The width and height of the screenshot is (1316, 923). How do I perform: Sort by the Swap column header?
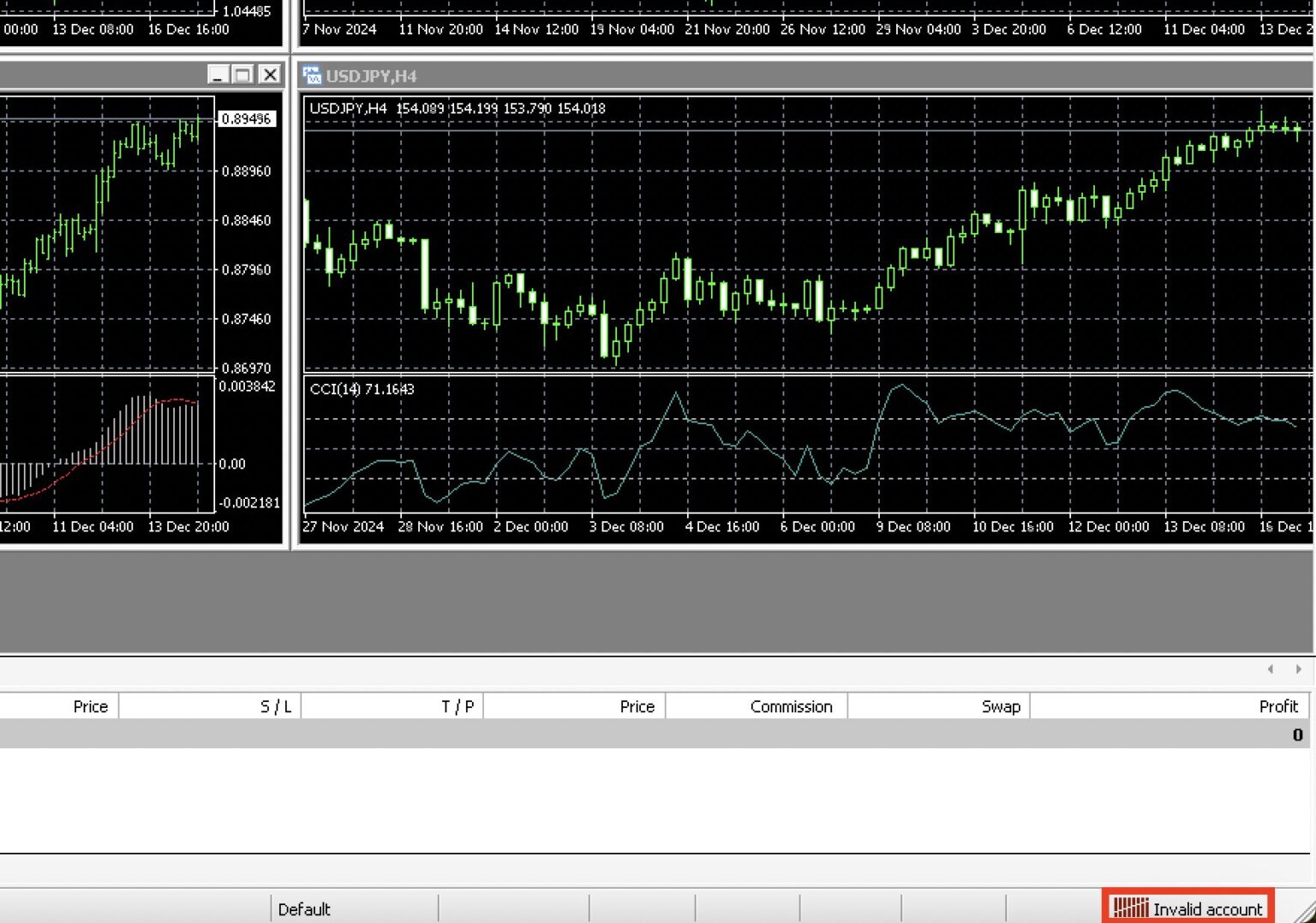point(1000,706)
